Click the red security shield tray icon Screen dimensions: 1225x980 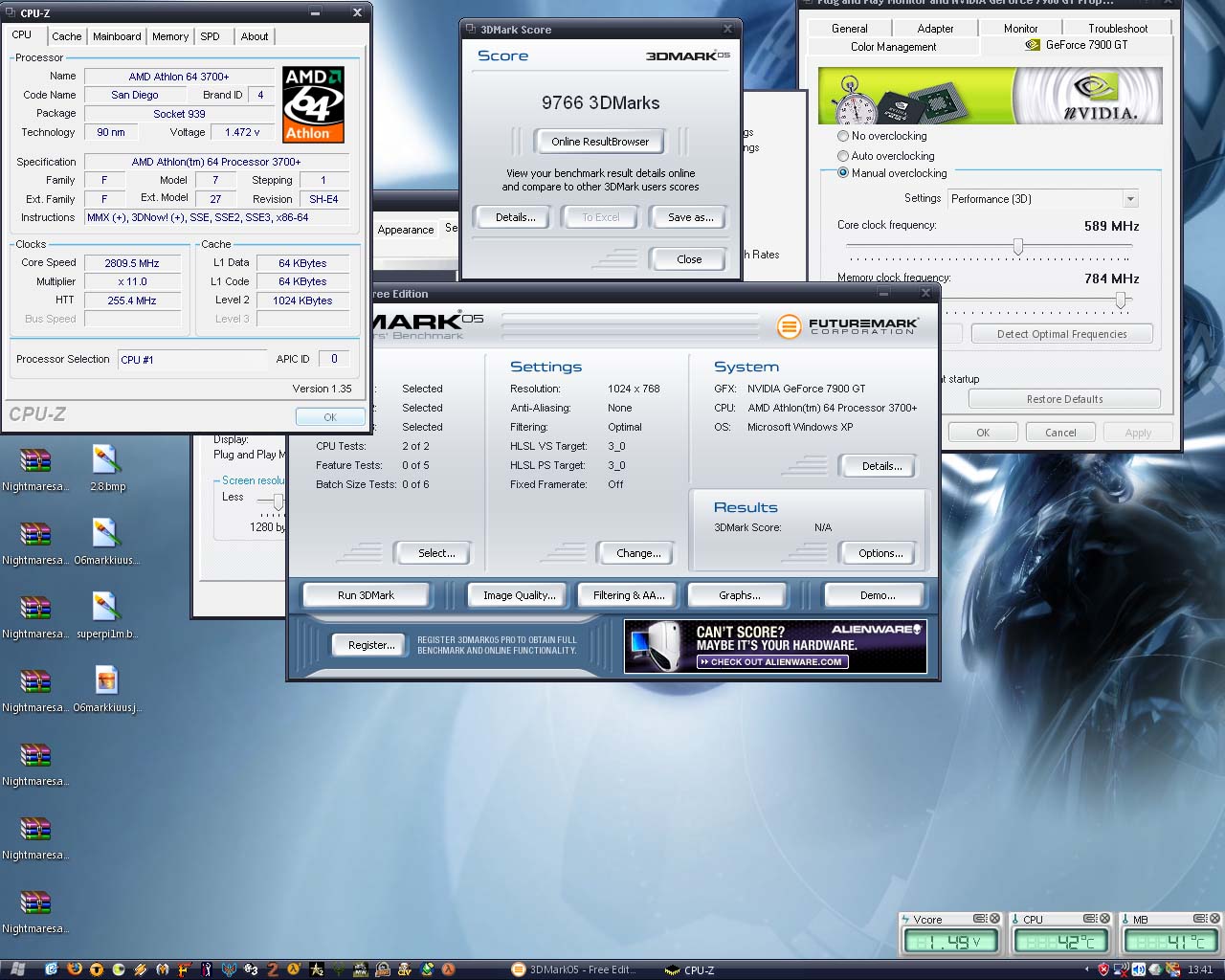click(1103, 969)
